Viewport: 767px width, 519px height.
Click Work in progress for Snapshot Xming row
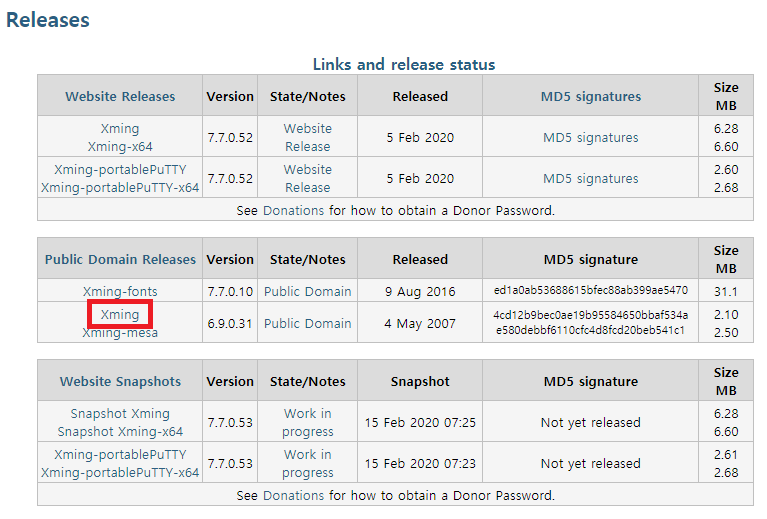[307, 423]
